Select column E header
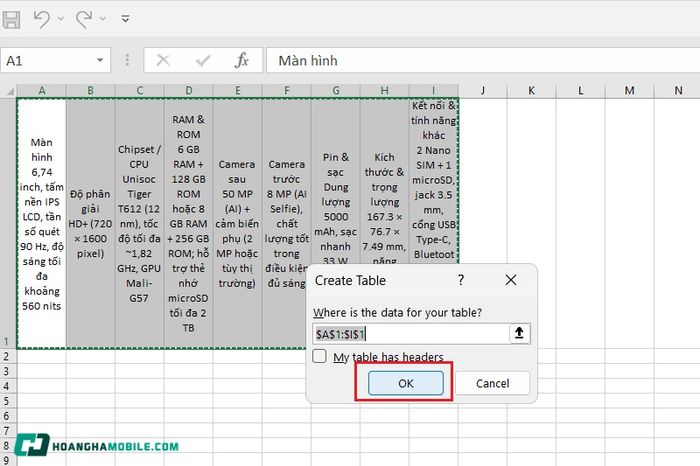The height and width of the screenshot is (466, 700). pyautogui.click(x=238, y=91)
